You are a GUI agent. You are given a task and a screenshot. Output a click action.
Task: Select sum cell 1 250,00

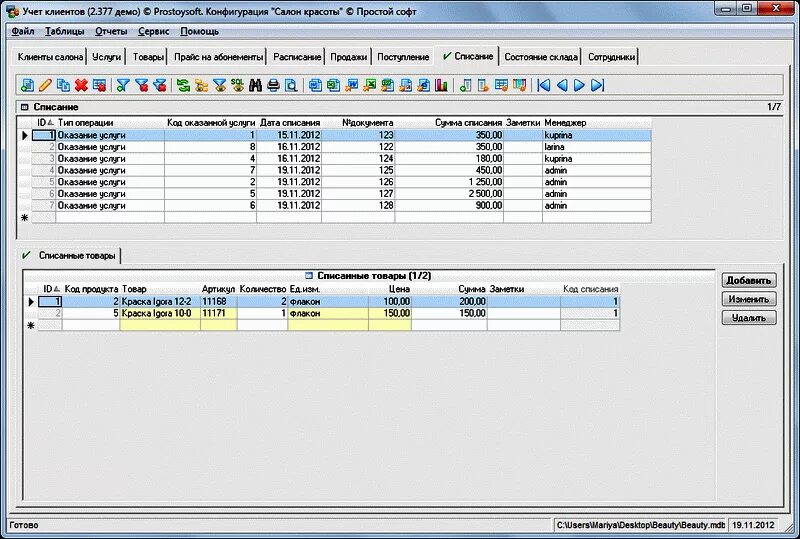(449, 182)
